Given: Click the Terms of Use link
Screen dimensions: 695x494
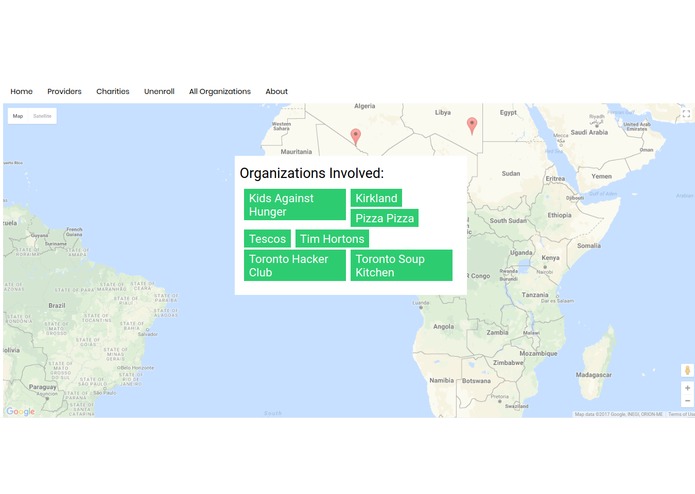Looking at the screenshot, I should click(x=681, y=414).
